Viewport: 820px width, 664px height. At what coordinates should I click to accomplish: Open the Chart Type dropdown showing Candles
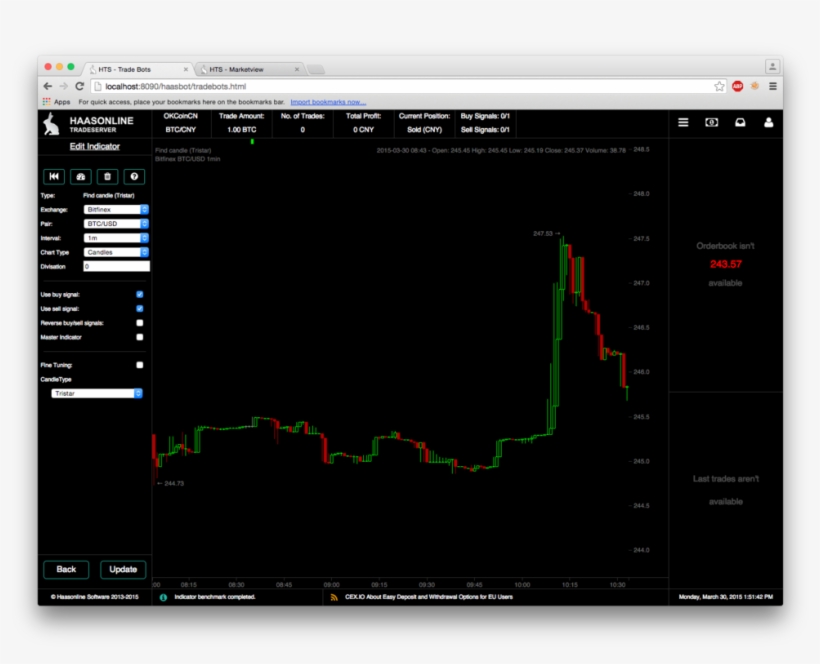[116, 252]
